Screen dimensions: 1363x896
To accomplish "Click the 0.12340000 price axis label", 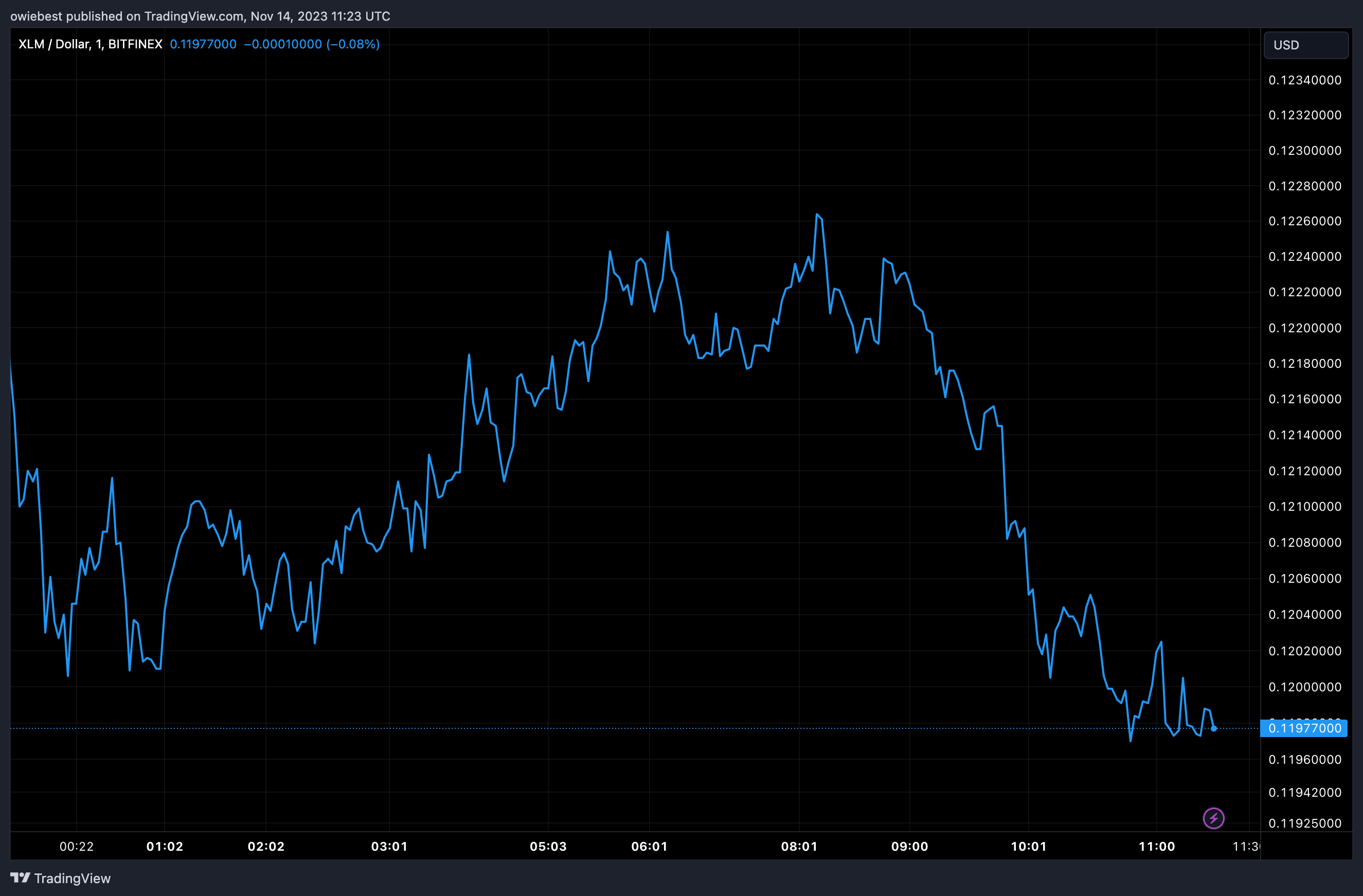I will coord(1305,80).
